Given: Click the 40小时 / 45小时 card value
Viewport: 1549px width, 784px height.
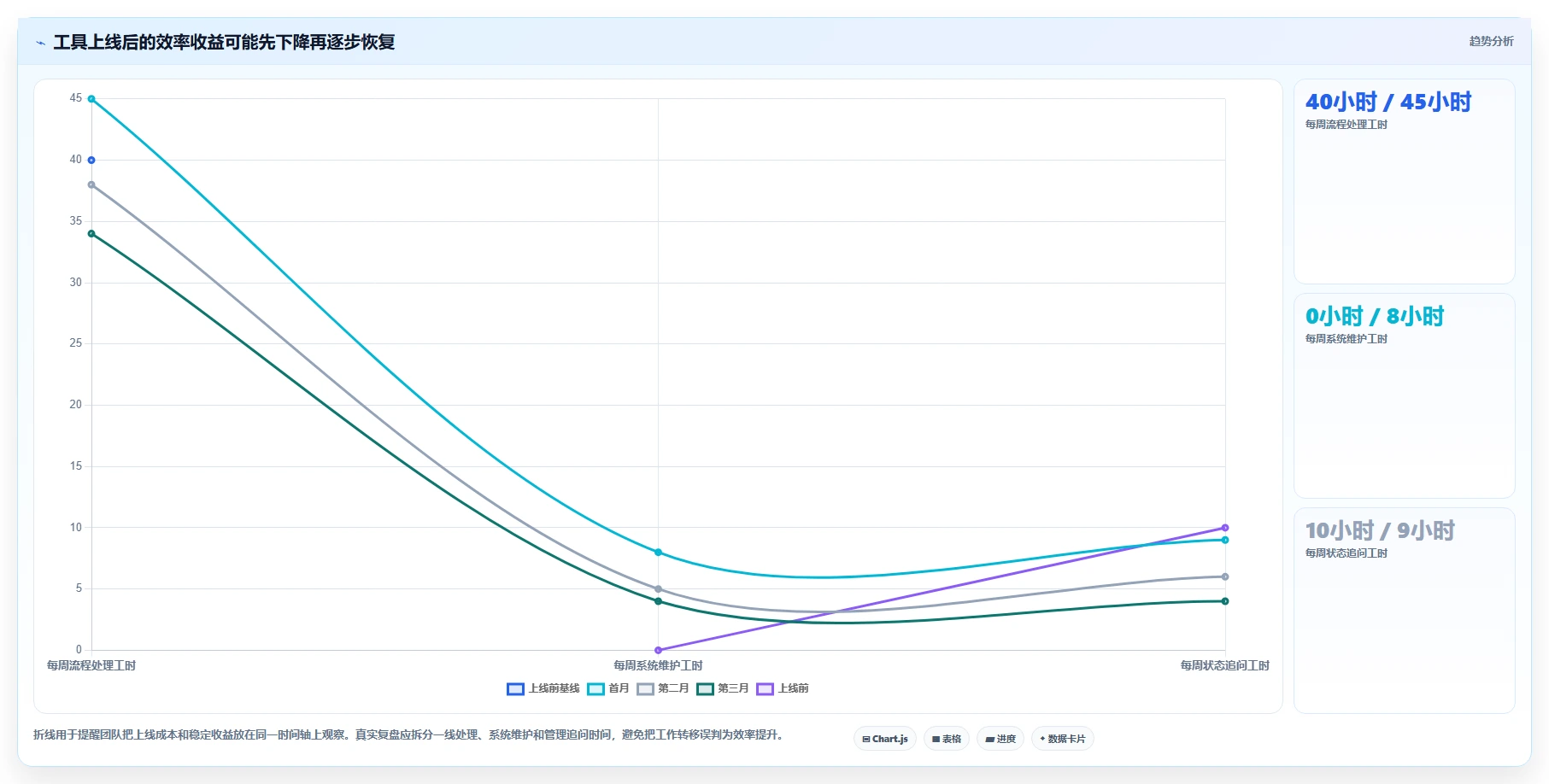Looking at the screenshot, I should [1388, 102].
